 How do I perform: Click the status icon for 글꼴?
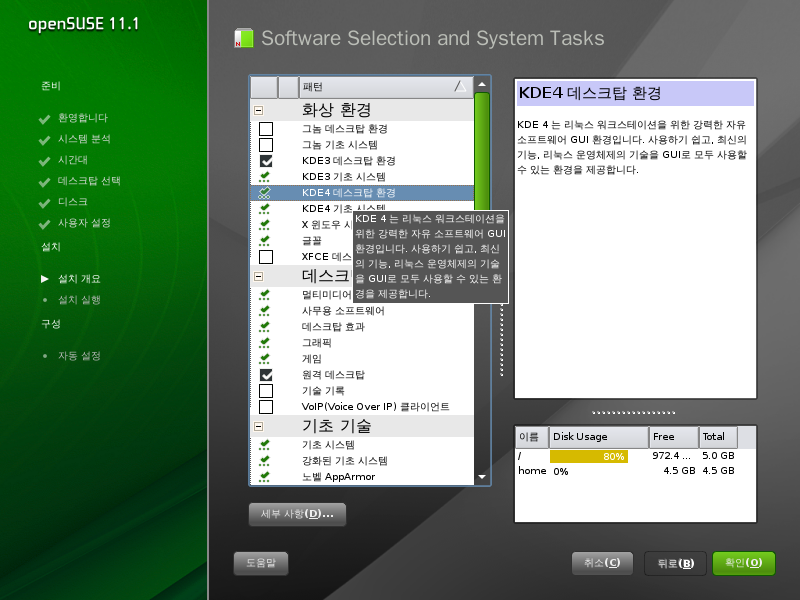click(x=264, y=240)
